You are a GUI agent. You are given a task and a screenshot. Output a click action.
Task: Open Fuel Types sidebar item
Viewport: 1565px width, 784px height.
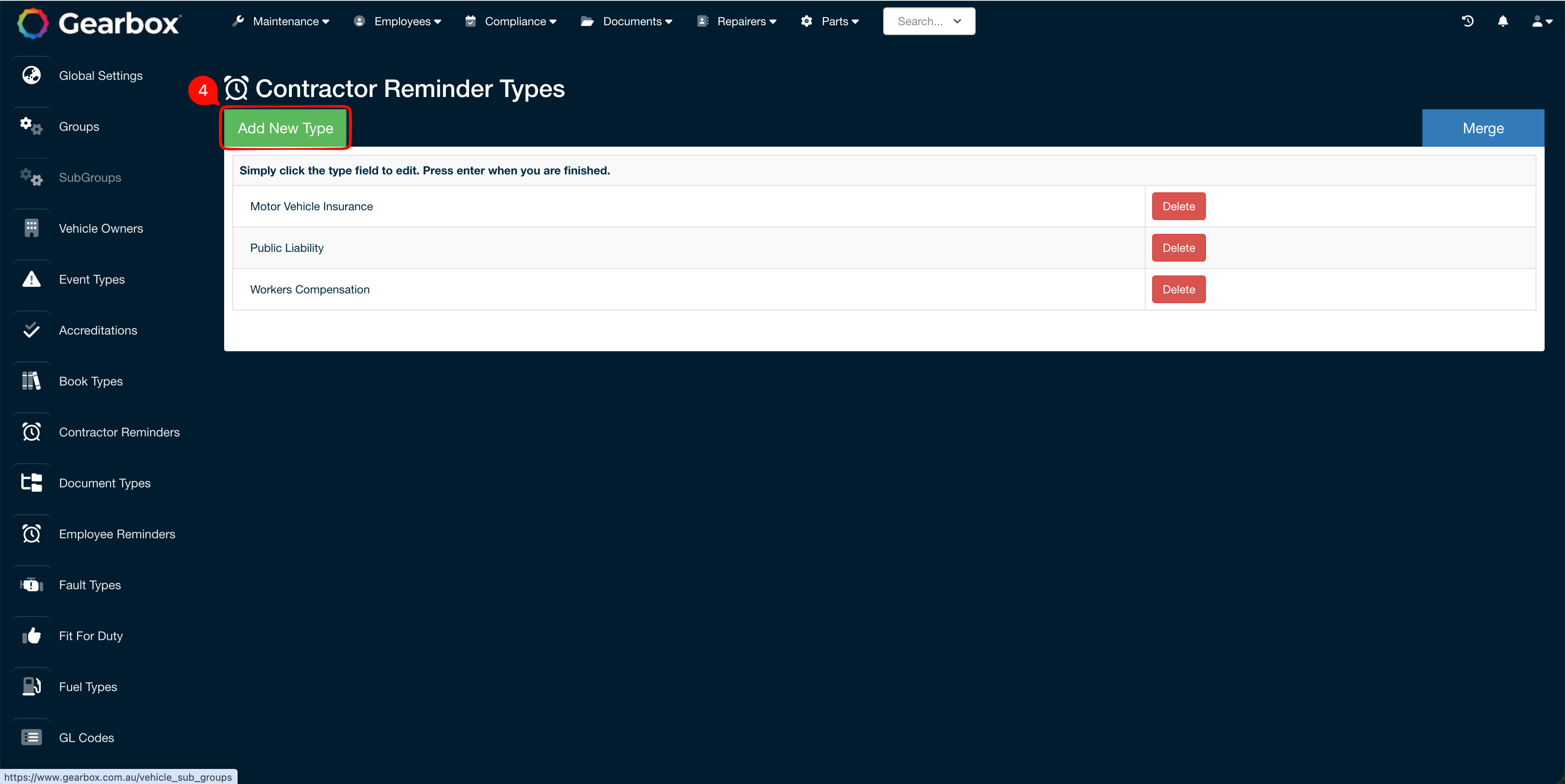88,687
